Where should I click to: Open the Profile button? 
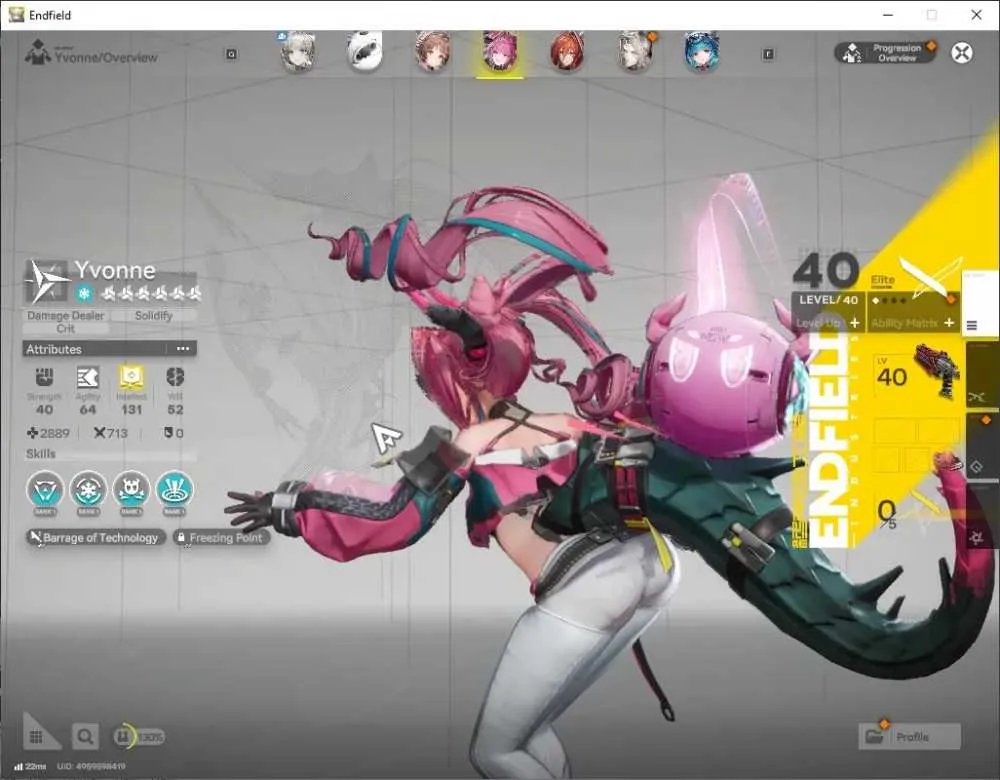[x=910, y=737]
